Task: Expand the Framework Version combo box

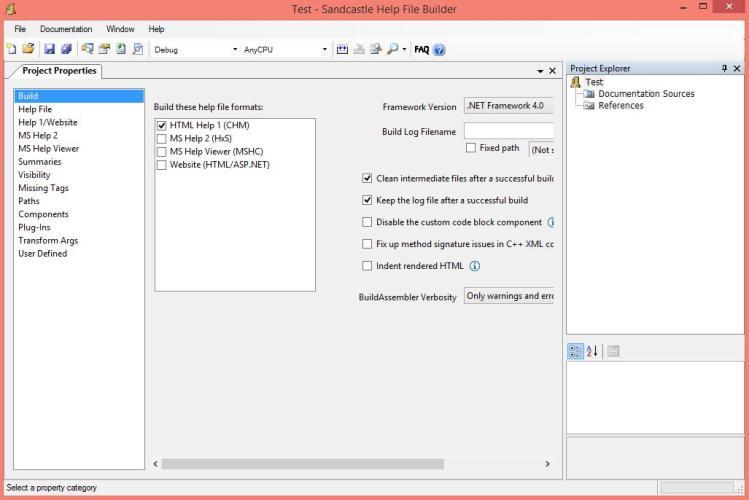Action: pos(508,106)
